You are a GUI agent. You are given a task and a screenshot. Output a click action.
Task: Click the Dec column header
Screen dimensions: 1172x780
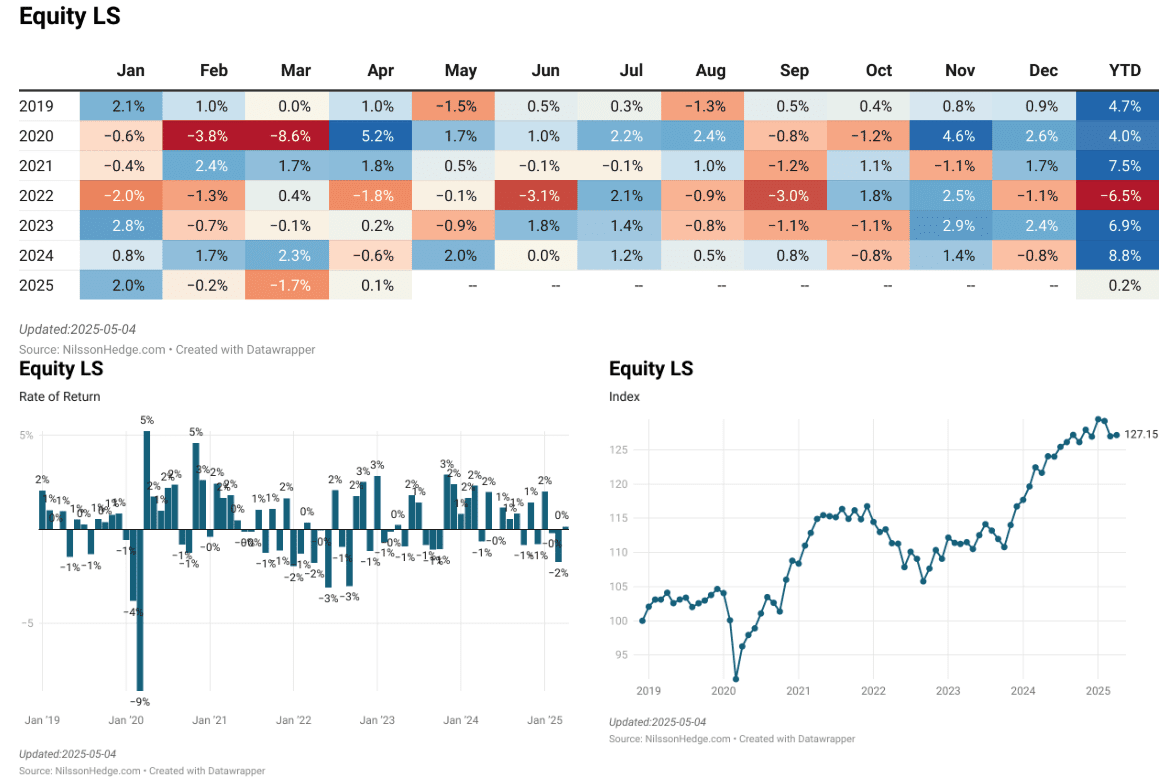tap(1043, 71)
